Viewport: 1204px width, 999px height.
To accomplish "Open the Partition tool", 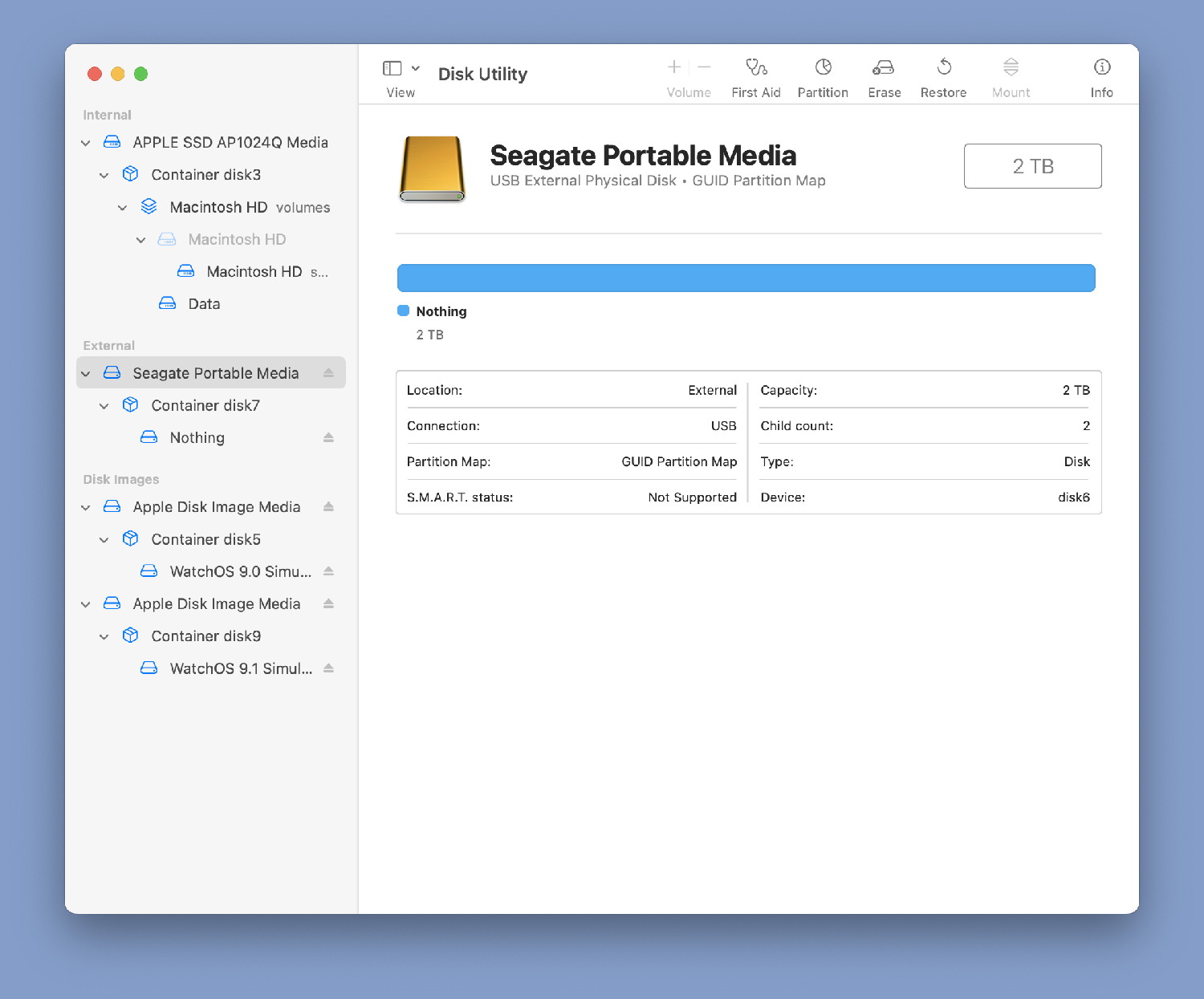I will [x=823, y=67].
